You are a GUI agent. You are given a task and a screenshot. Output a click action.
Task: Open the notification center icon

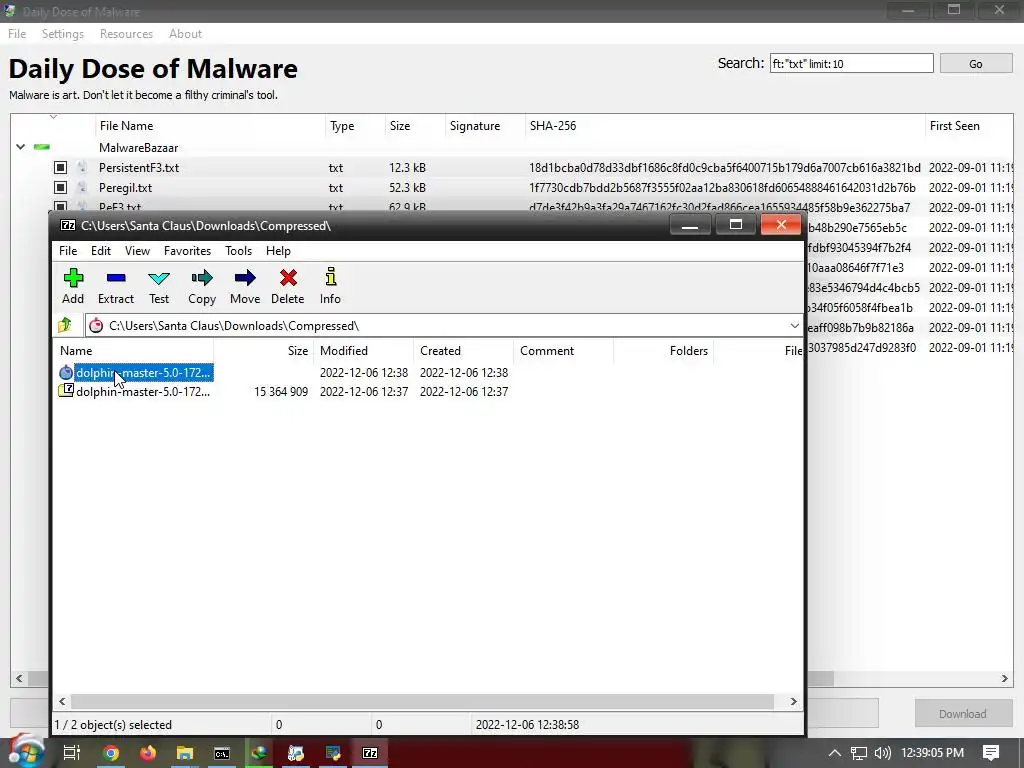pyautogui.click(x=991, y=753)
